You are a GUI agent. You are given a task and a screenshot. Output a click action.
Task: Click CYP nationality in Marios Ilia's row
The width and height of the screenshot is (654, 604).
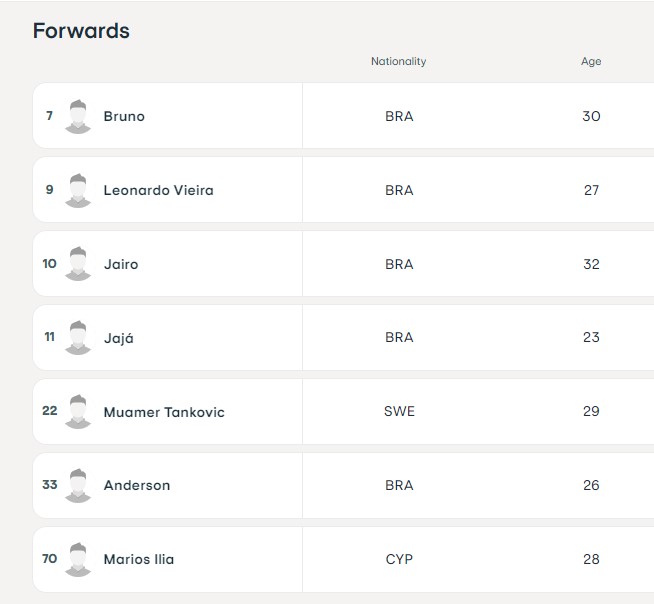(x=399, y=559)
